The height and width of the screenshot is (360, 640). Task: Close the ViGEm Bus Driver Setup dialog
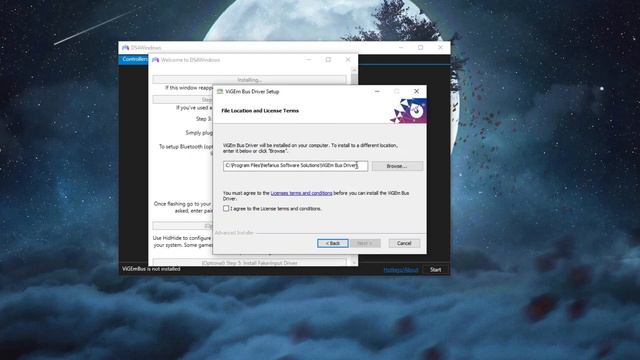(x=416, y=91)
